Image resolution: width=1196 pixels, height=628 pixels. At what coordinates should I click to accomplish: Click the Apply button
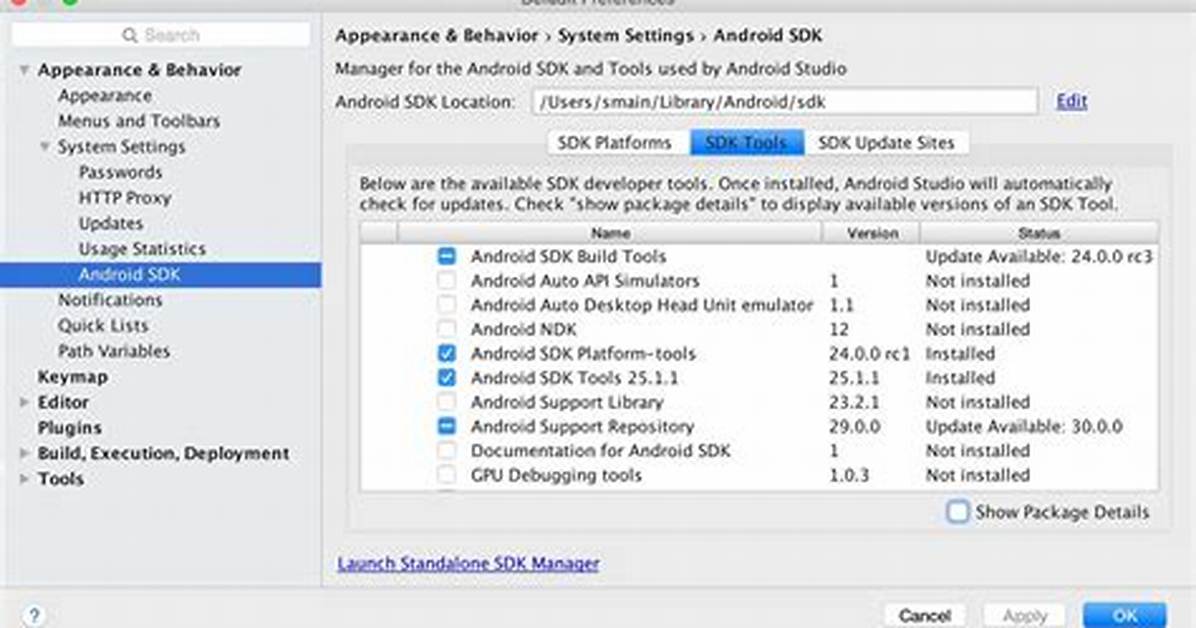(x=1025, y=615)
